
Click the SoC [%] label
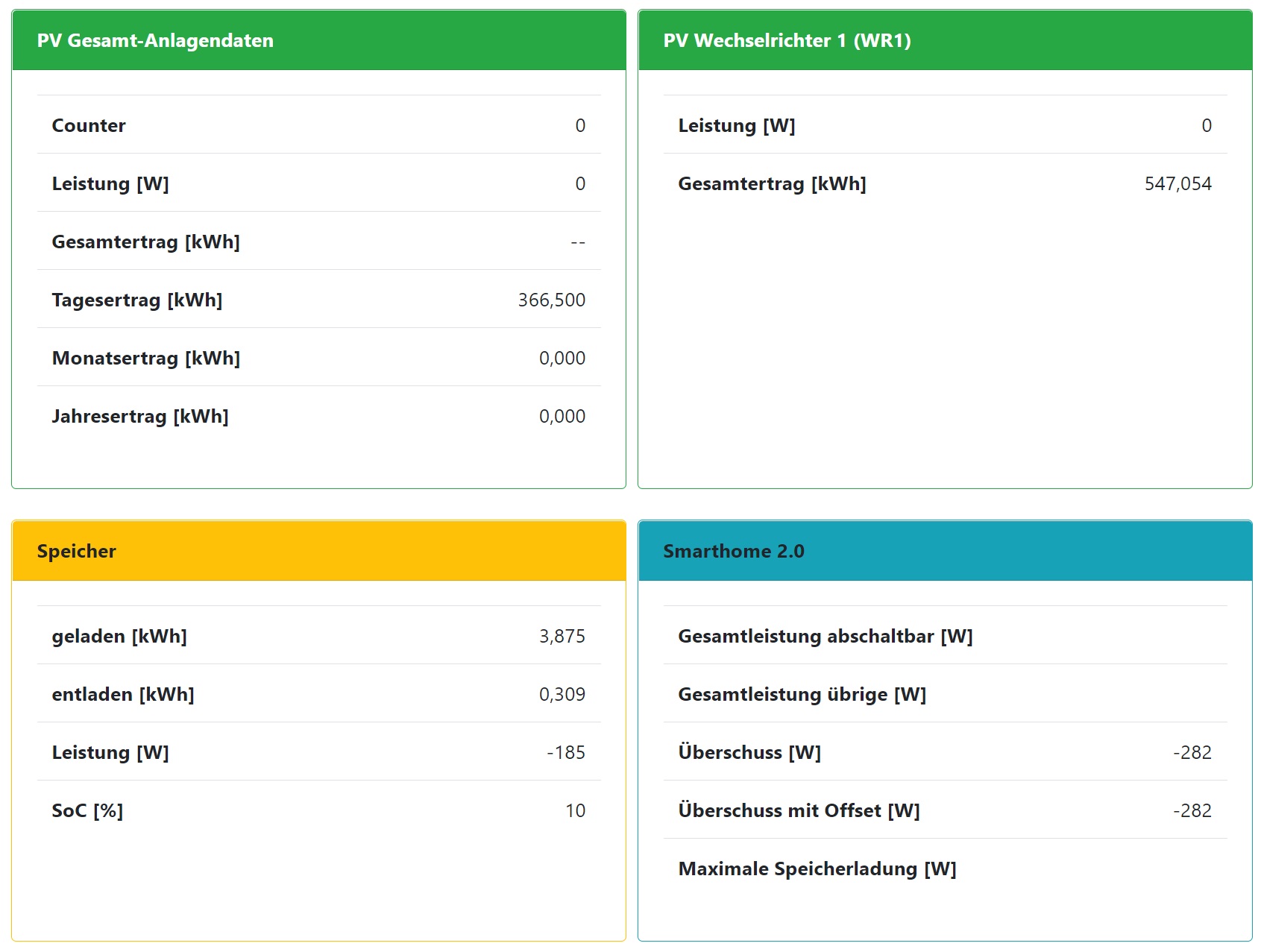point(87,810)
